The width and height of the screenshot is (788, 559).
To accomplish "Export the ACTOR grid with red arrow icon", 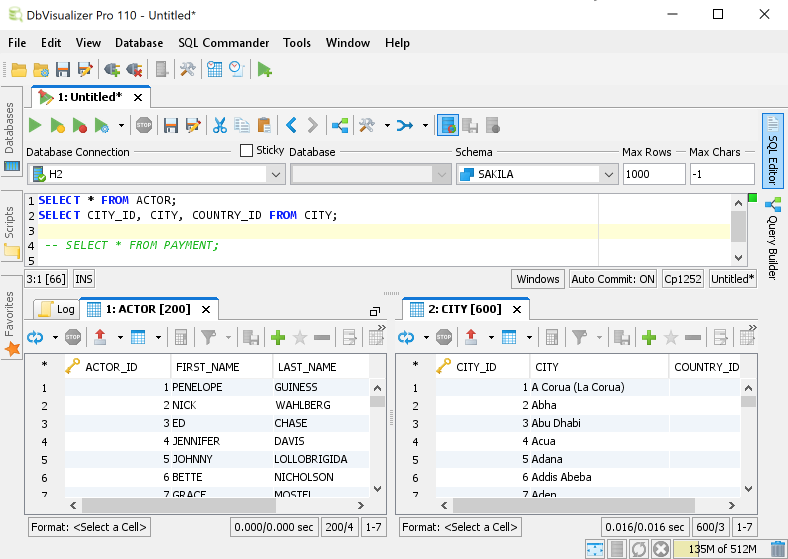I will pos(100,337).
